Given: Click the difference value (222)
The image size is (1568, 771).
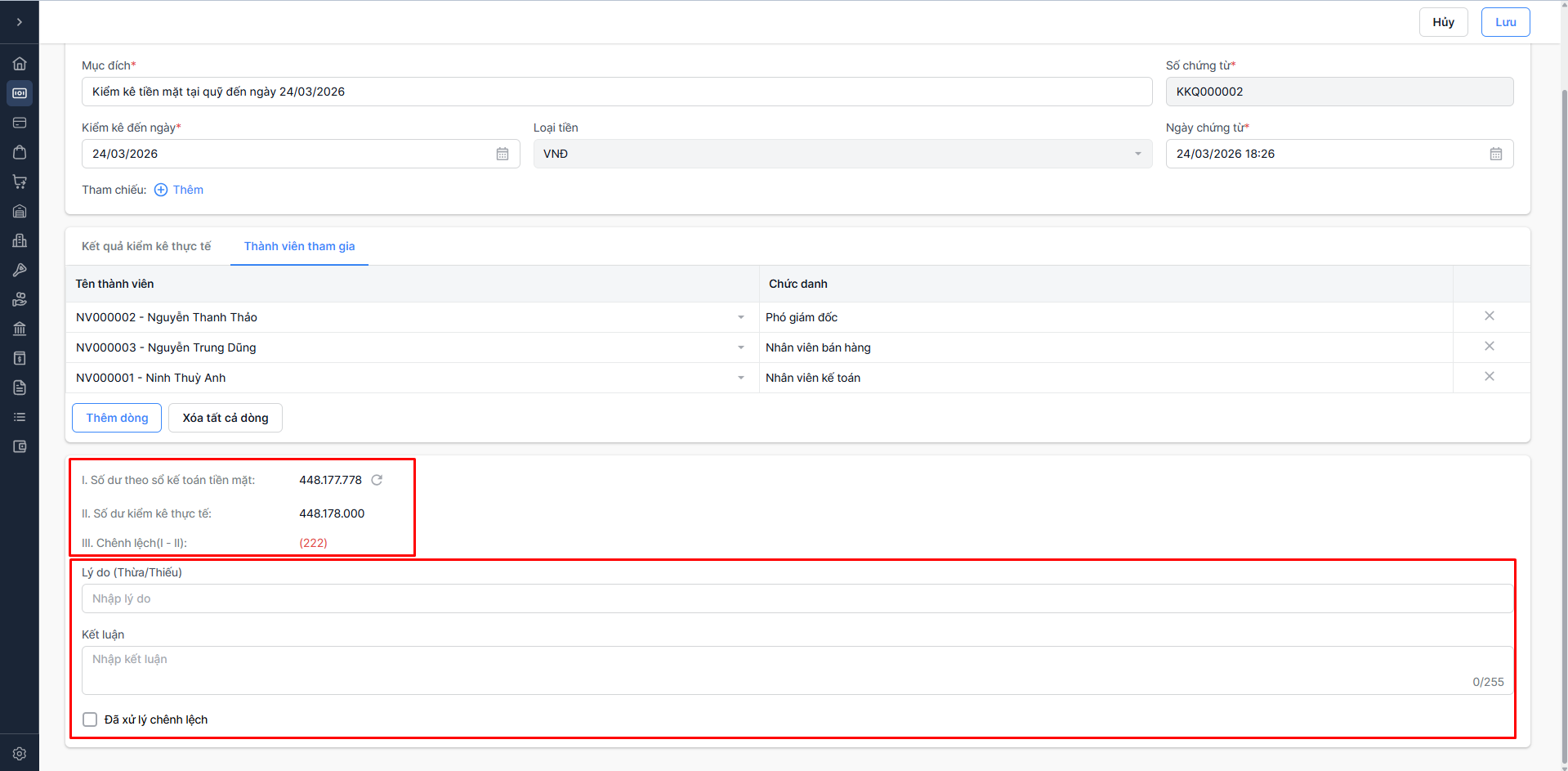Looking at the screenshot, I should 313,543.
